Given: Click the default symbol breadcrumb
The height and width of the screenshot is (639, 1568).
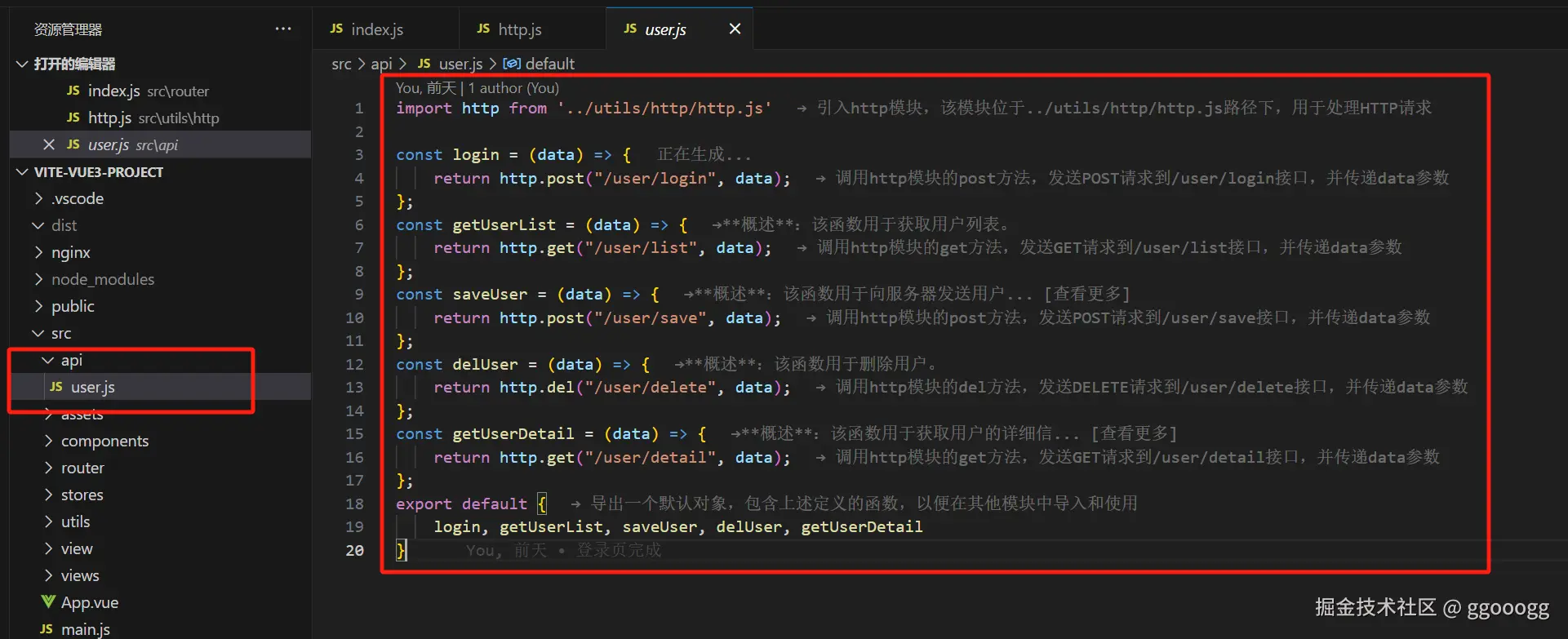Looking at the screenshot, I should point(539,64).
